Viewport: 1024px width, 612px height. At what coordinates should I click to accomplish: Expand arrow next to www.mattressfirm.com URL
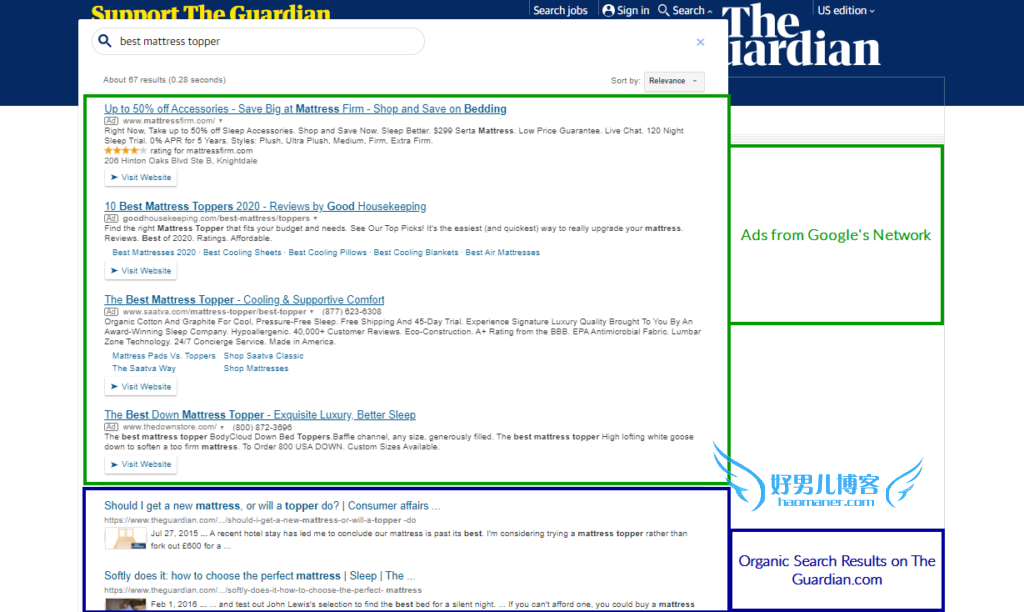(221, 121)
